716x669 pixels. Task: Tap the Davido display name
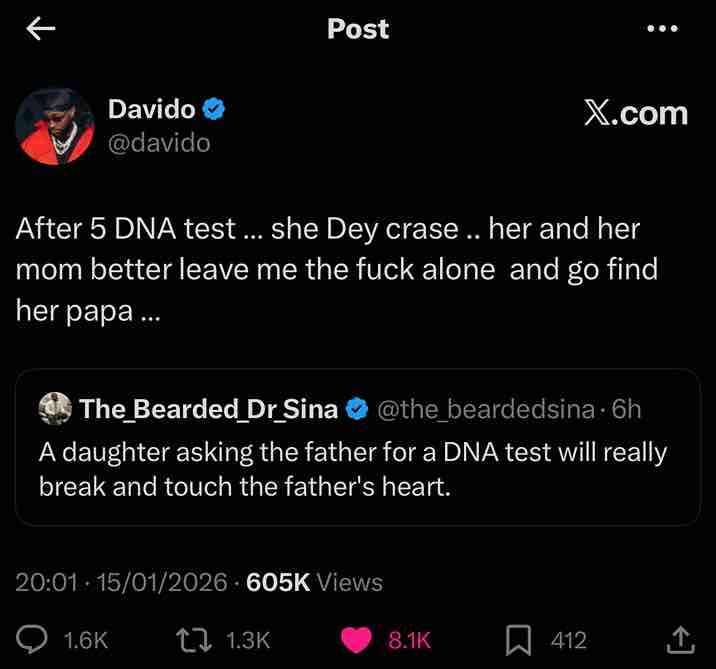point(151,110)
